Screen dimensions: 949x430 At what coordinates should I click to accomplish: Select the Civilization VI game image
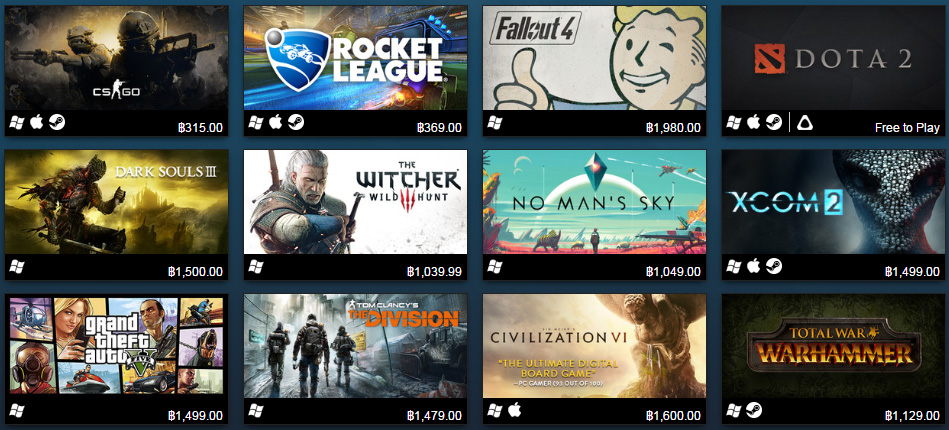tap(594, 346)
